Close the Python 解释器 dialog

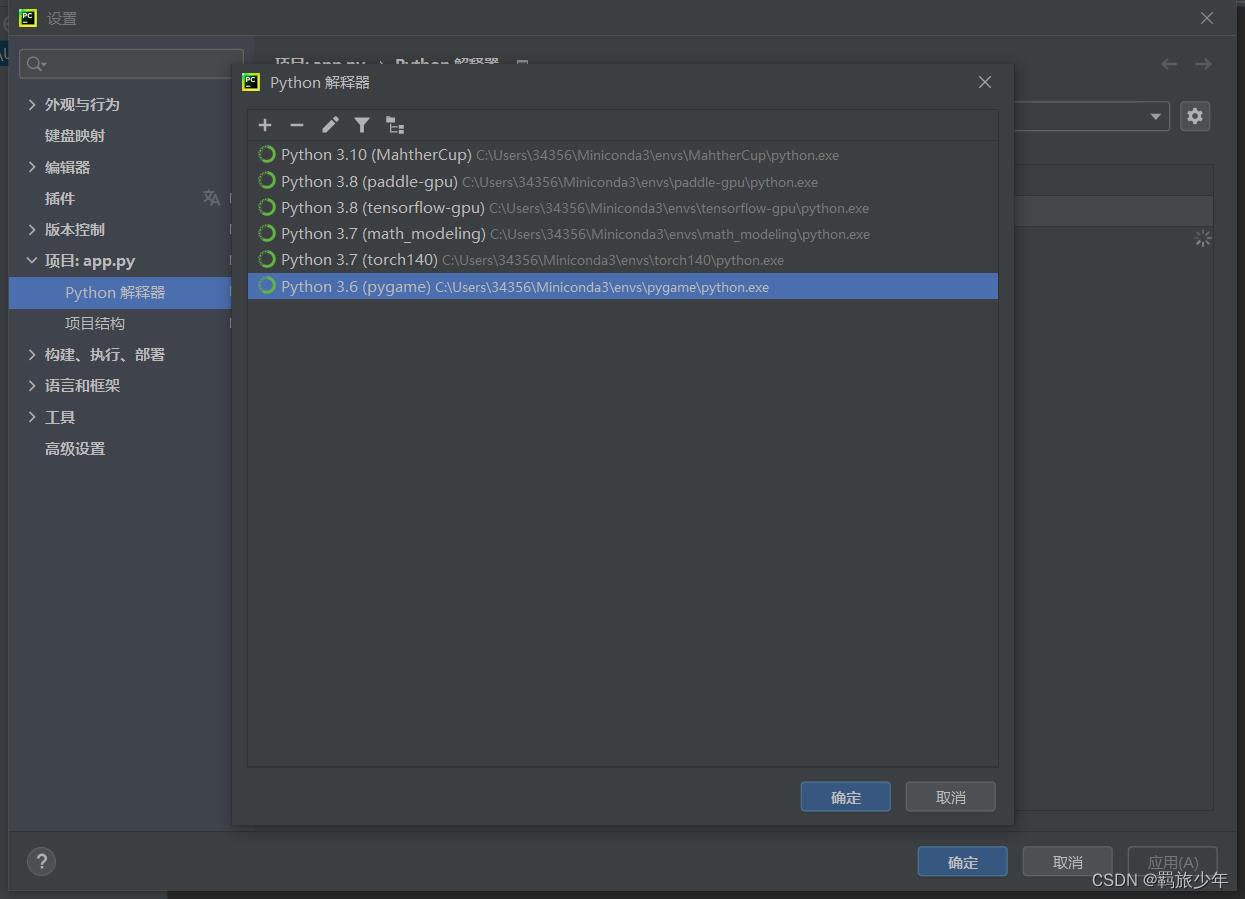click(985, 82)
